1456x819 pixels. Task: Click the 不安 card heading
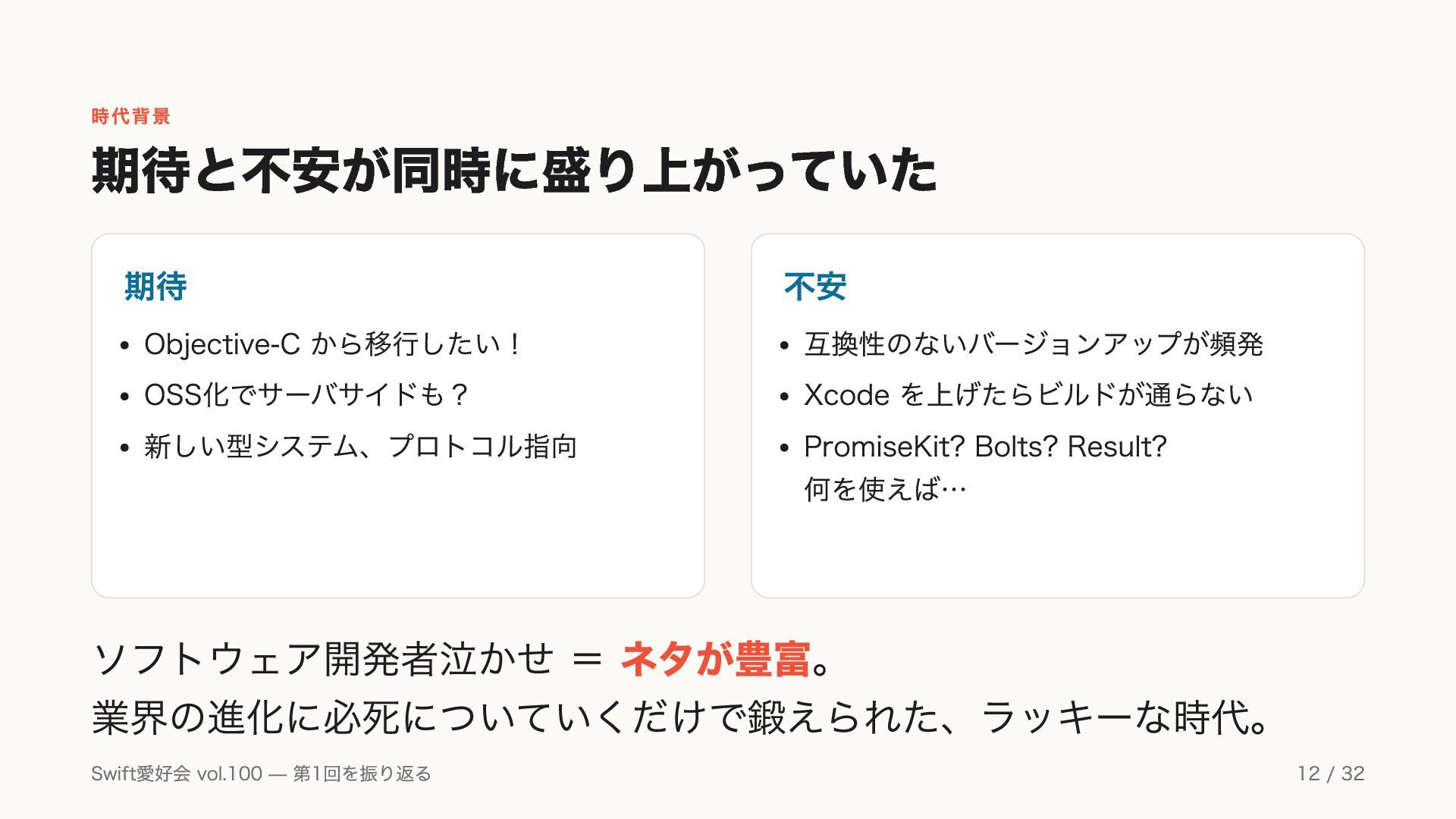(x=815, y=287)
